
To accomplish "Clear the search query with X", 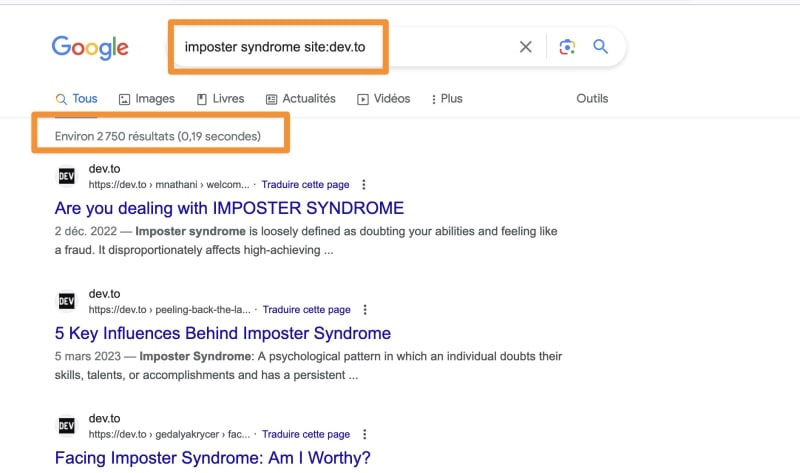I will pyautogui.click(x=526, y=47).
